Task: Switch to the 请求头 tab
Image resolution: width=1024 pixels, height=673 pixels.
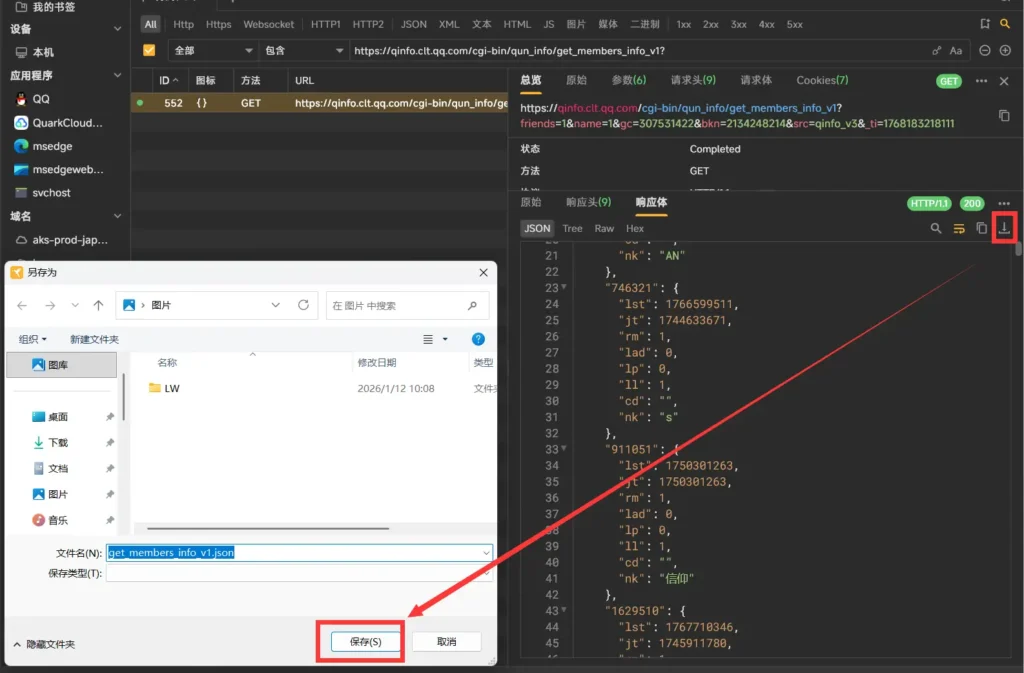Action: pos(693,80)
